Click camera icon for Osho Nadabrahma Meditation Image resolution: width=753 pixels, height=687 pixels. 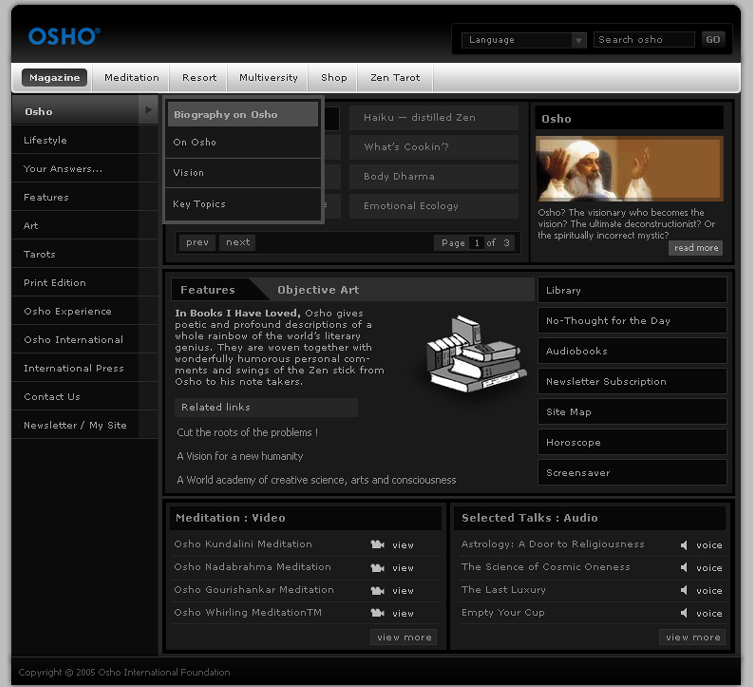pyautogui.click(x=377, y=567)
